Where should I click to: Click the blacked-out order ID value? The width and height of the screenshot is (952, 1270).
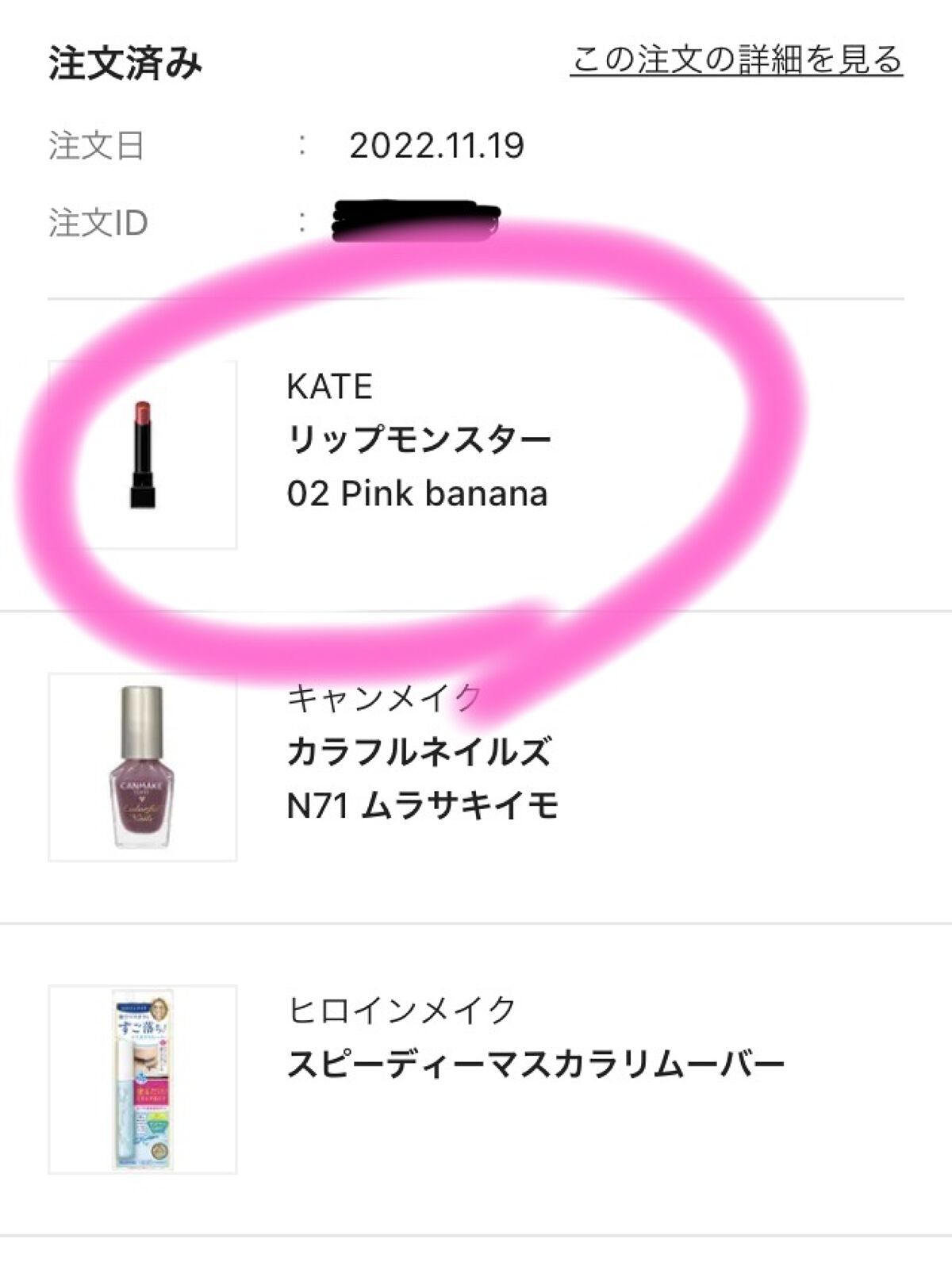click(416, 219)
